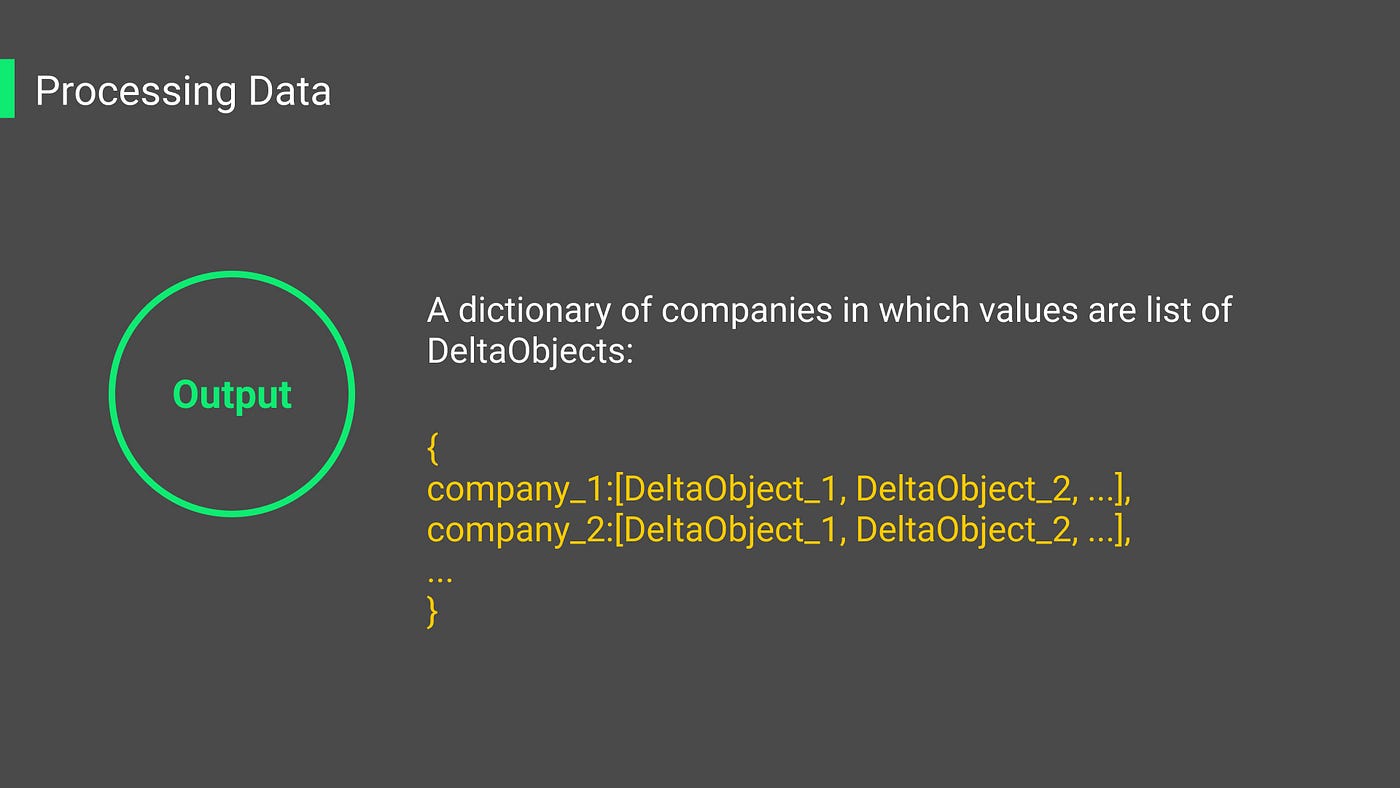Select DeltaObject_2 in the company_1 row

click(960, 489)
